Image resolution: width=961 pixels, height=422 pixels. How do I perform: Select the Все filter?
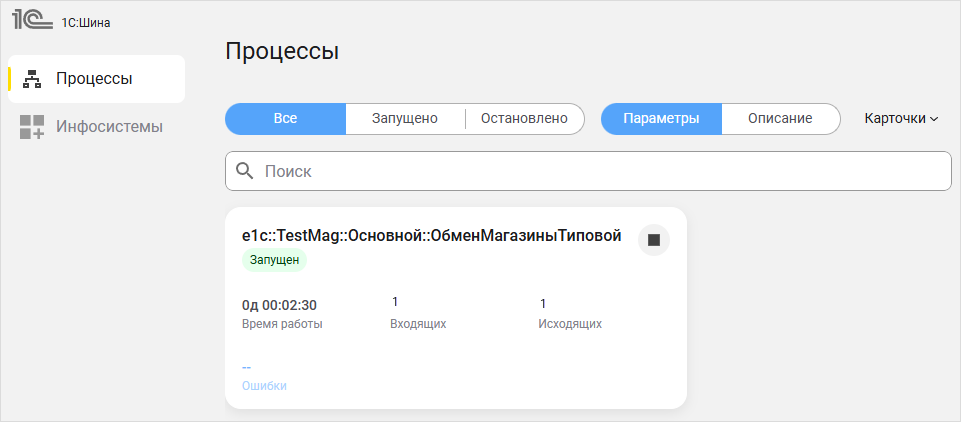pyautogui.click(x=285, y=118)
